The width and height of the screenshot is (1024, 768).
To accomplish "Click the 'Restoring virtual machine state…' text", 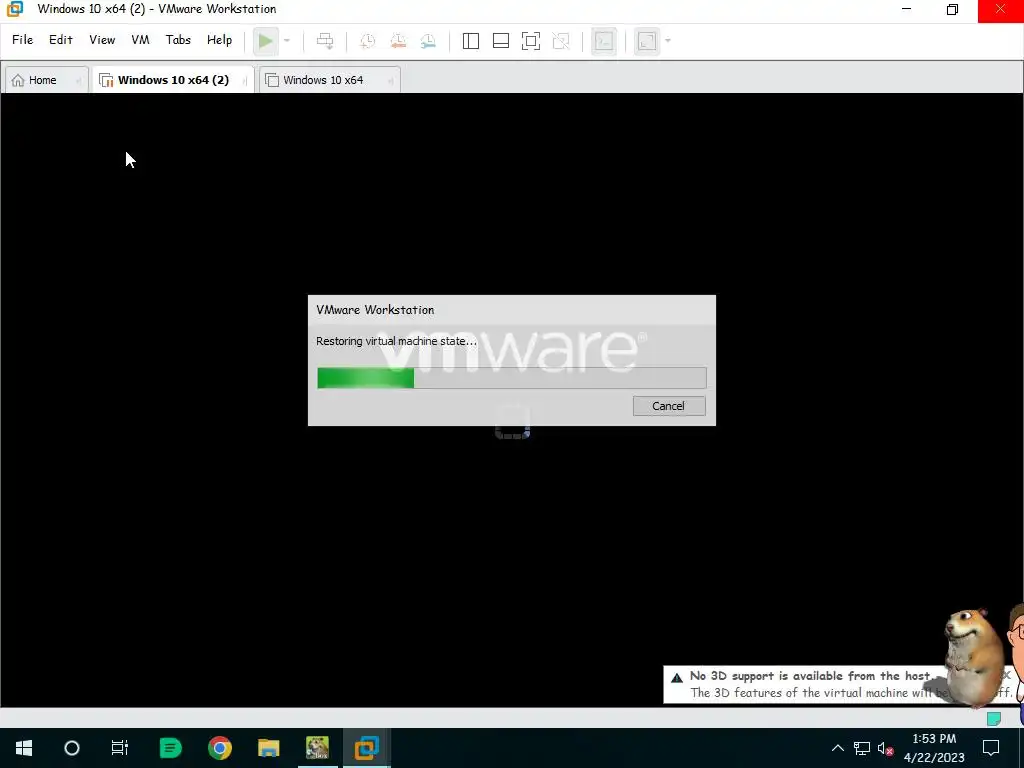I will tap(396, 341).
